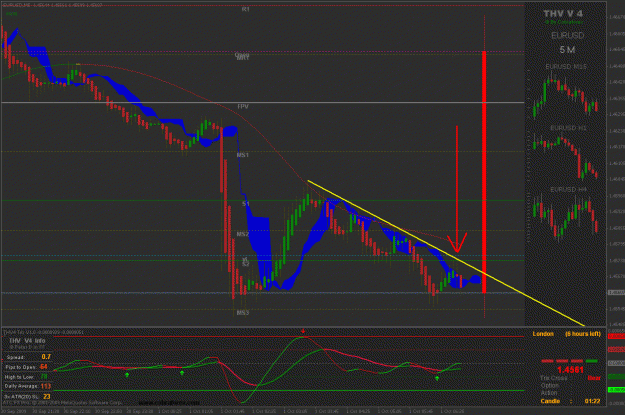The image size is (625, 415).
Task: Select the S2 support level label
Action: [x=246, y=264]
